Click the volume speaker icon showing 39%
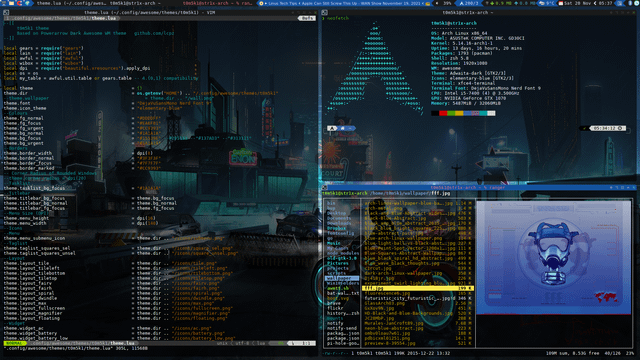Screen dimensions: 640x360 click(x=437, y=3)
